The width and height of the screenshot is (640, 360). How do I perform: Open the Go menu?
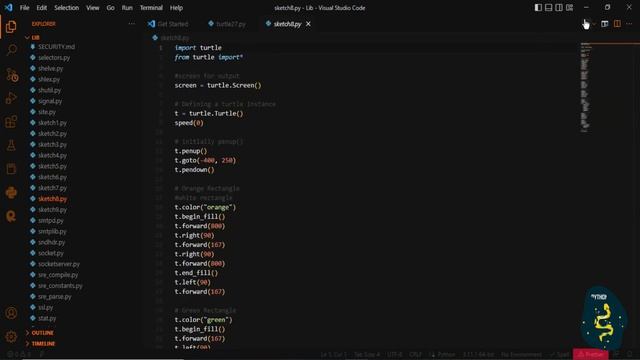(111, 8)
